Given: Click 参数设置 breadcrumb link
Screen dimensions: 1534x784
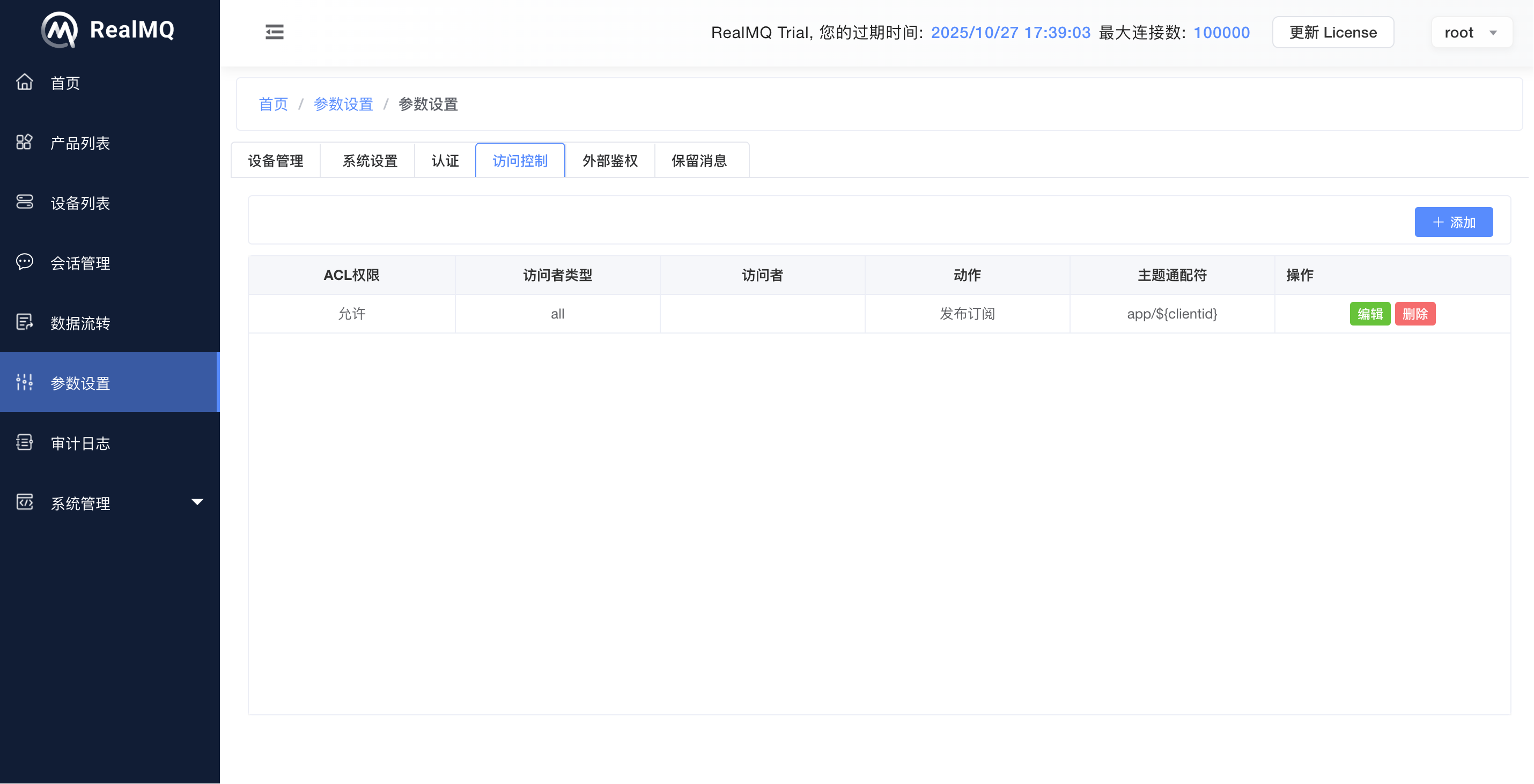Looking at the screenshot, I should click(343, 104).
